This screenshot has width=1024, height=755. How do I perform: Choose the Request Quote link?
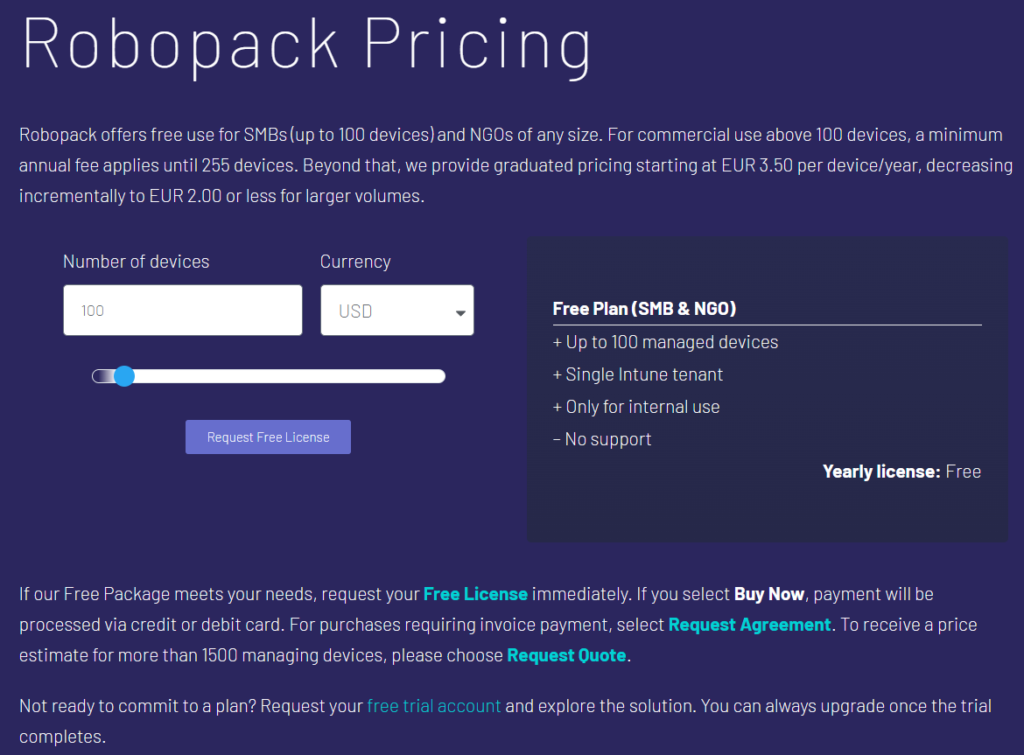click(566, 655)
